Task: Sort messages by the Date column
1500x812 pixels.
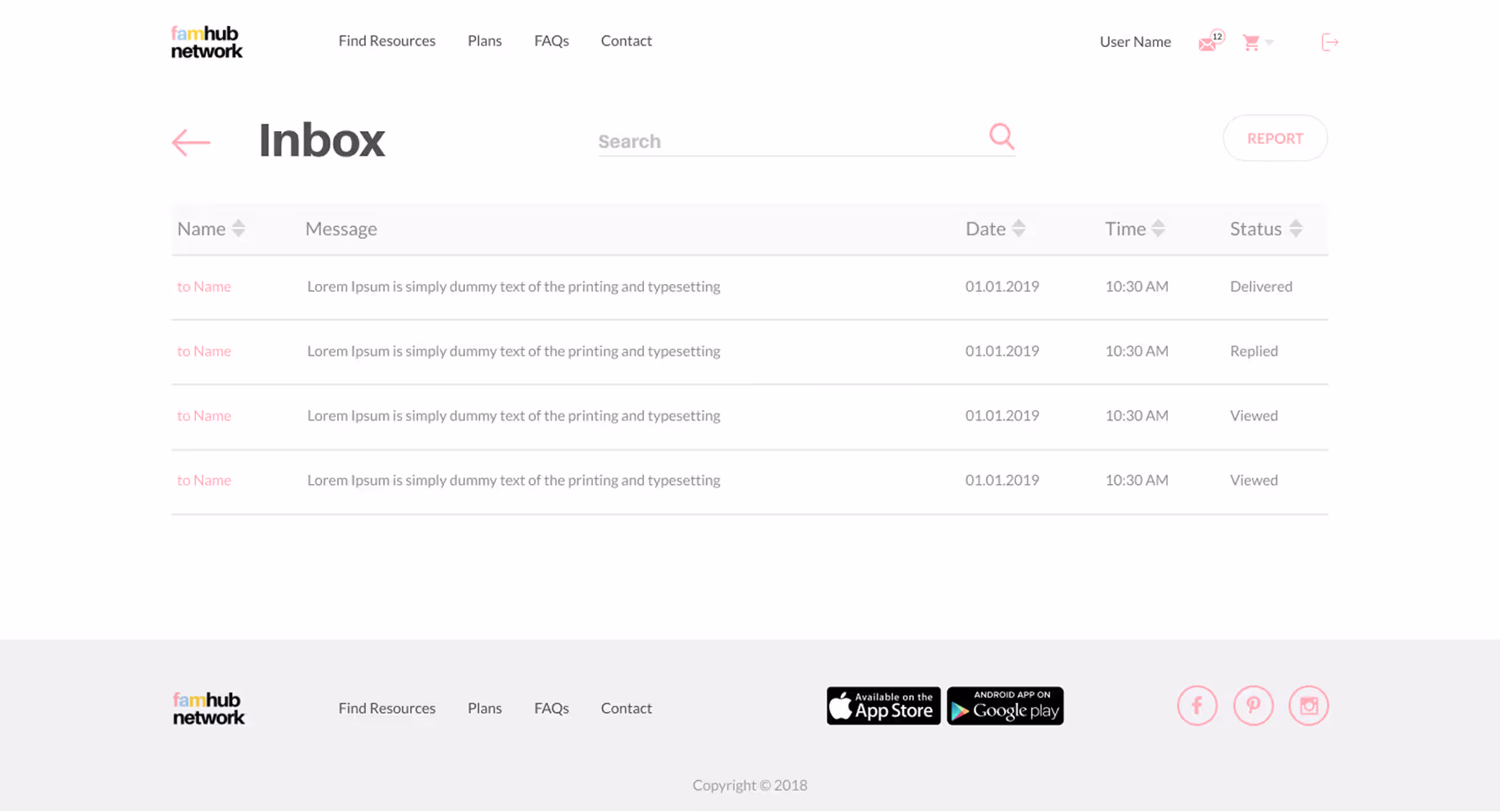Action: 1018,228
